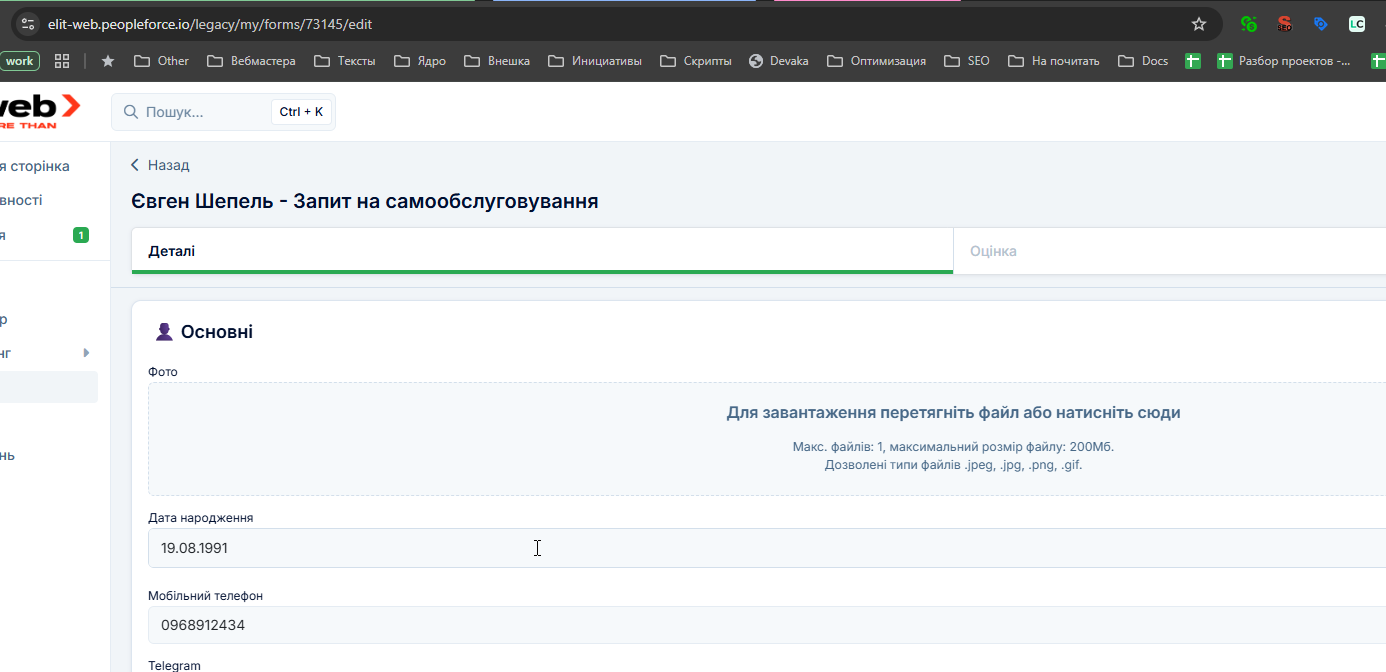Click the Дозволені типи файлів hint text

click(x=953, y=465)
